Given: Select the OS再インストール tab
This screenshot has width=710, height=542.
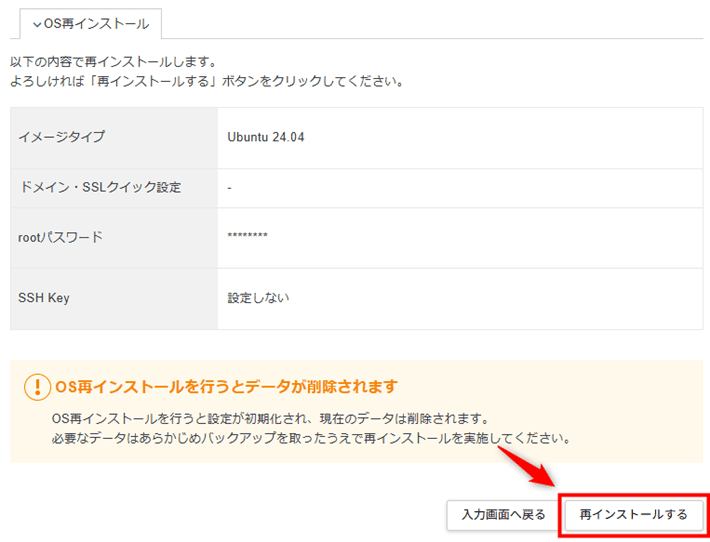Looking at the screenshot, I should [x=91, y=24].
